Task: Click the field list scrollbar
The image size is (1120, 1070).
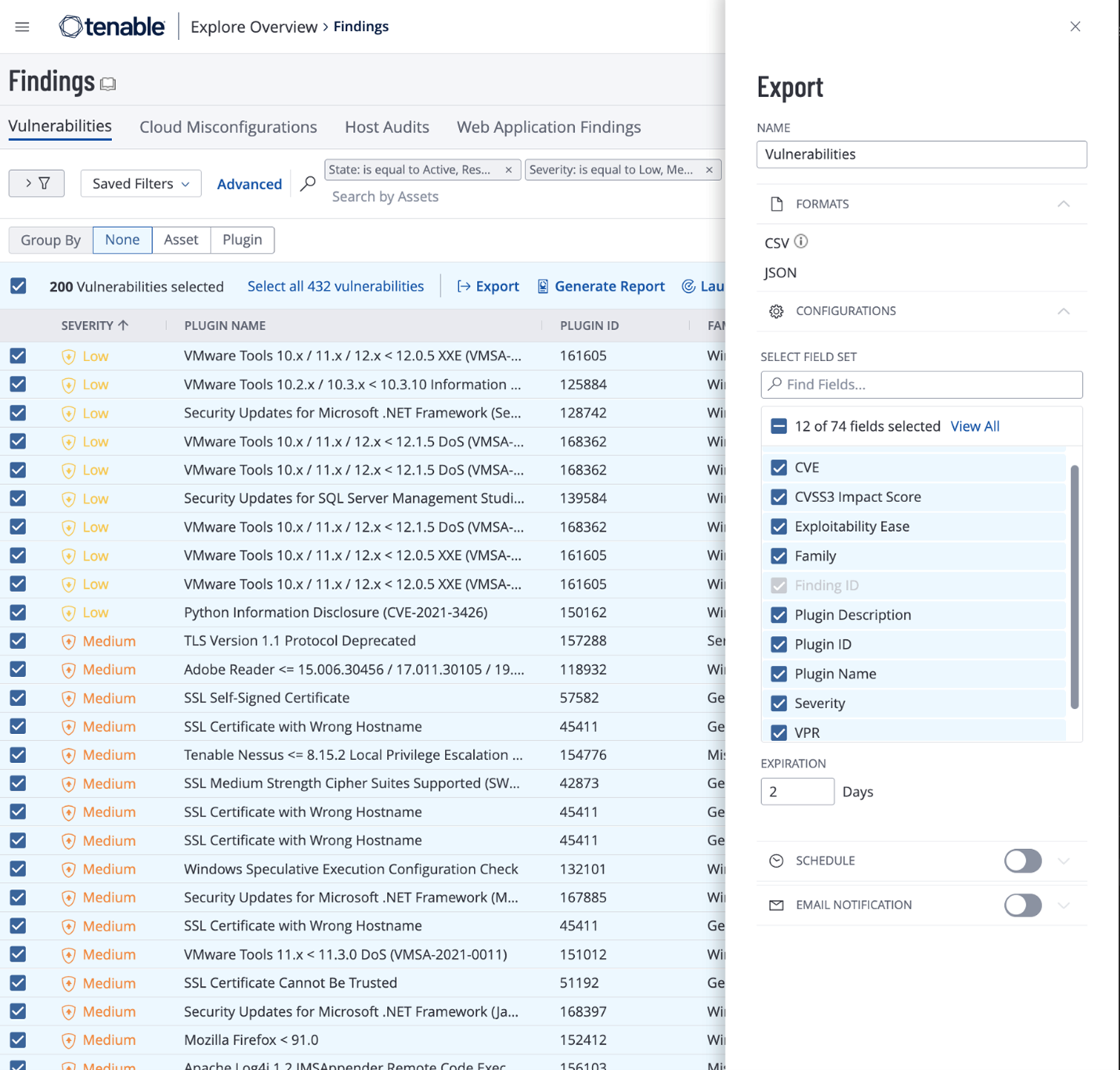Action: click(x=1075, y=587)
